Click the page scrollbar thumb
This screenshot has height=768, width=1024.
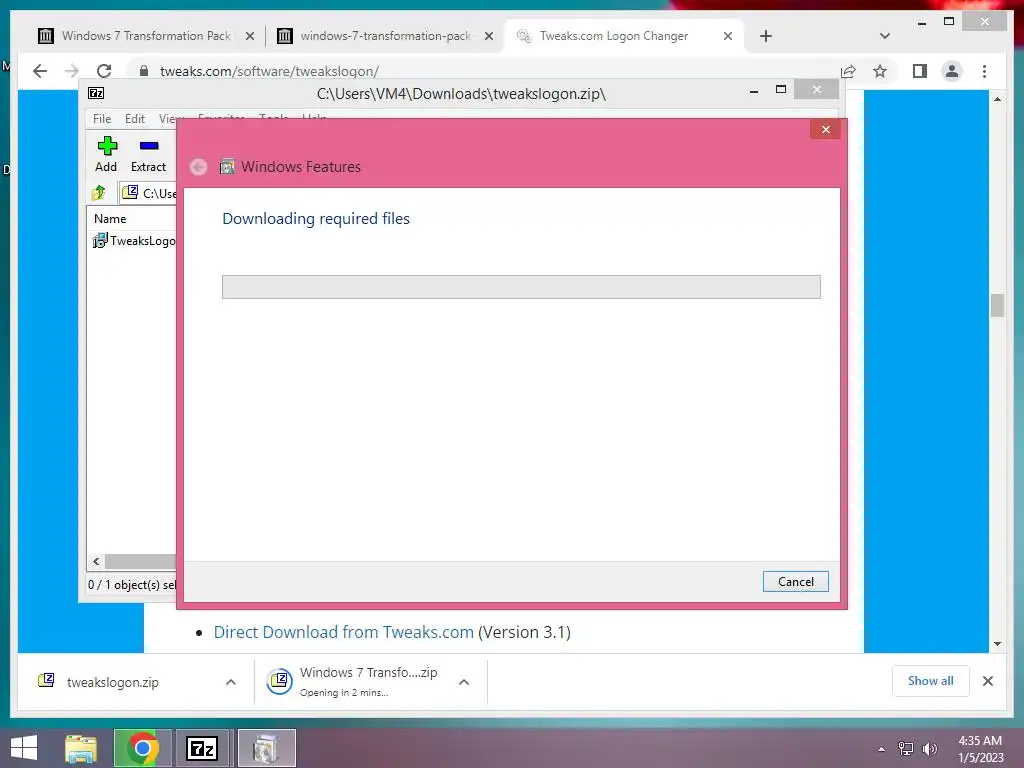coord(997,306)
